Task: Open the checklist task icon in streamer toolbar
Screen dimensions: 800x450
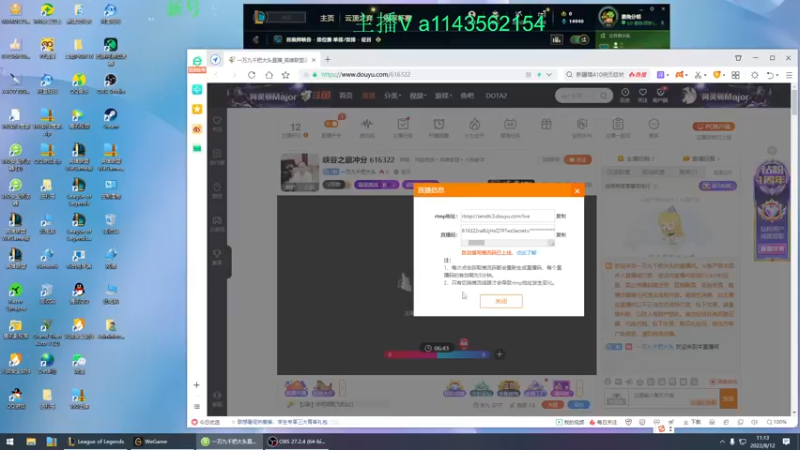Action: tap(403, 124)
